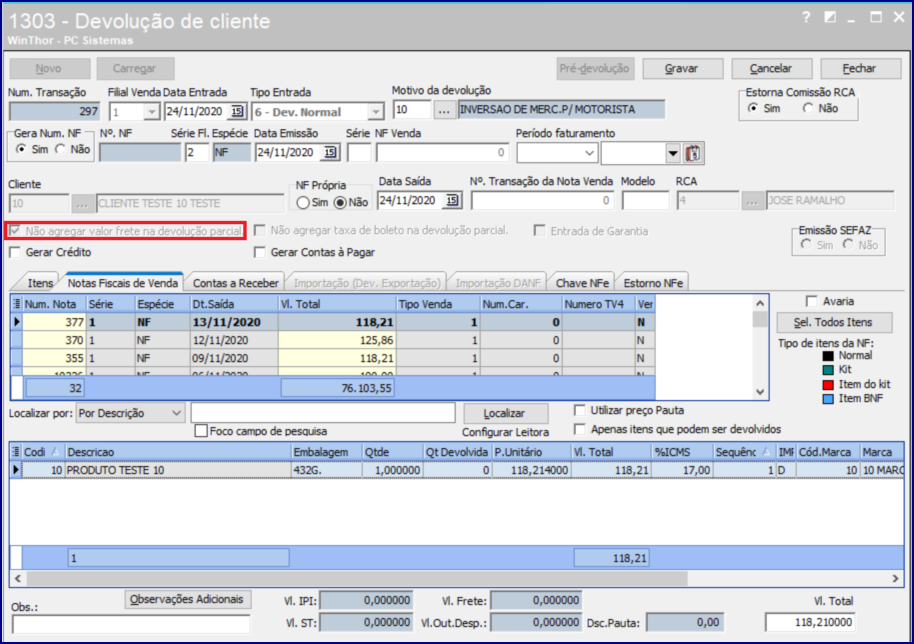Click the Obs. text field
Screen dimensions: 914x644
click(x=131, y=624)
